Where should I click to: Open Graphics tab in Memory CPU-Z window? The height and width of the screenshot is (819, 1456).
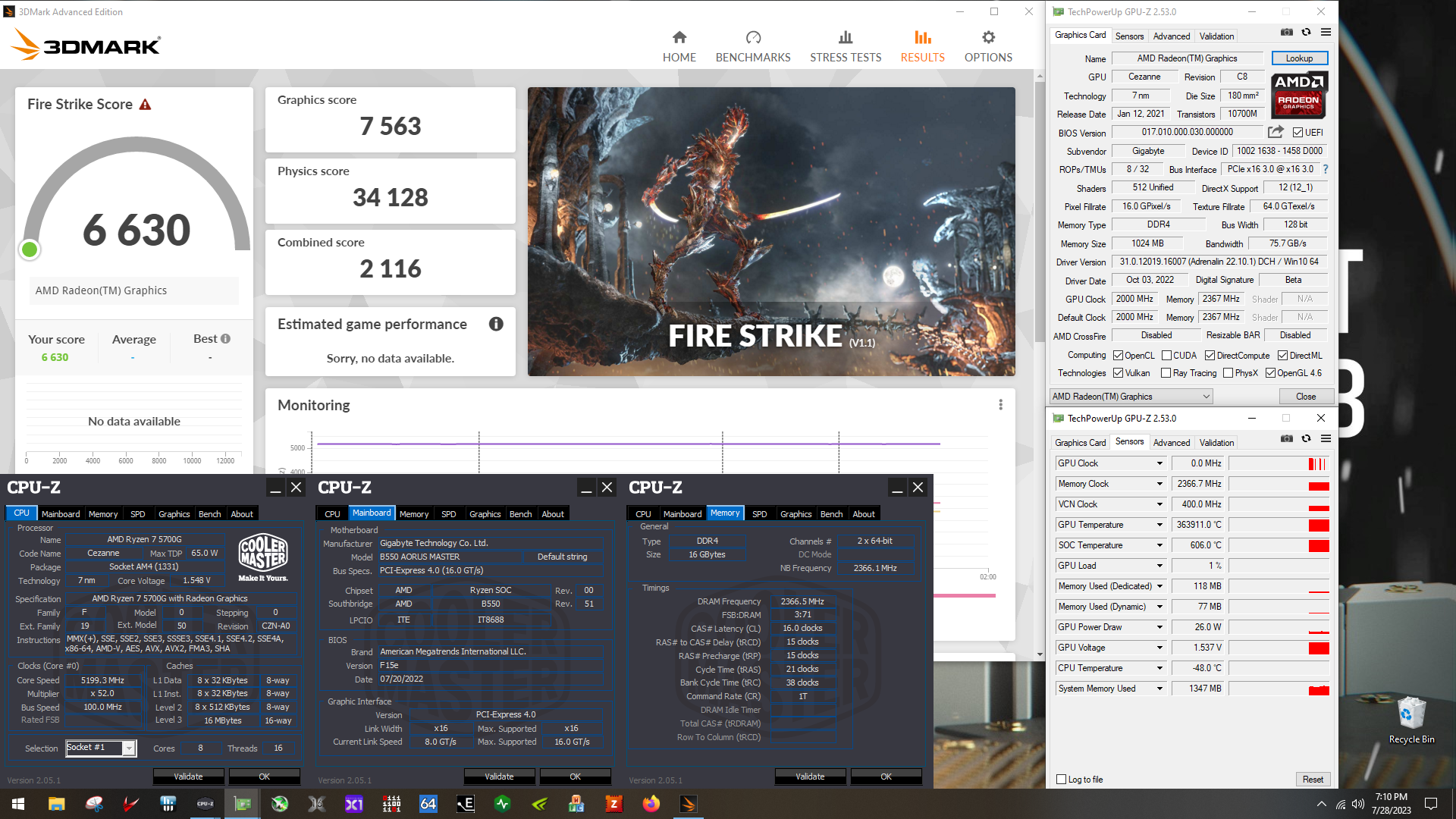click(795, 514)
